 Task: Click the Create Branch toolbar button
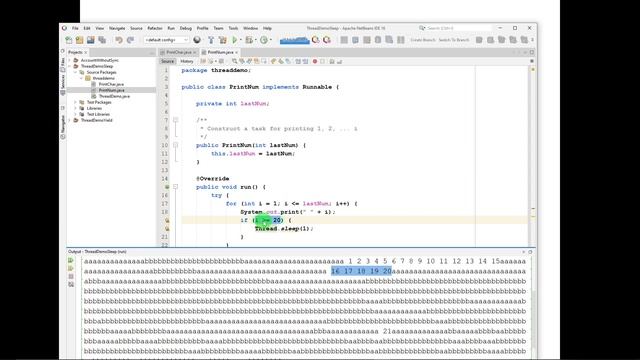coord(423,40)
